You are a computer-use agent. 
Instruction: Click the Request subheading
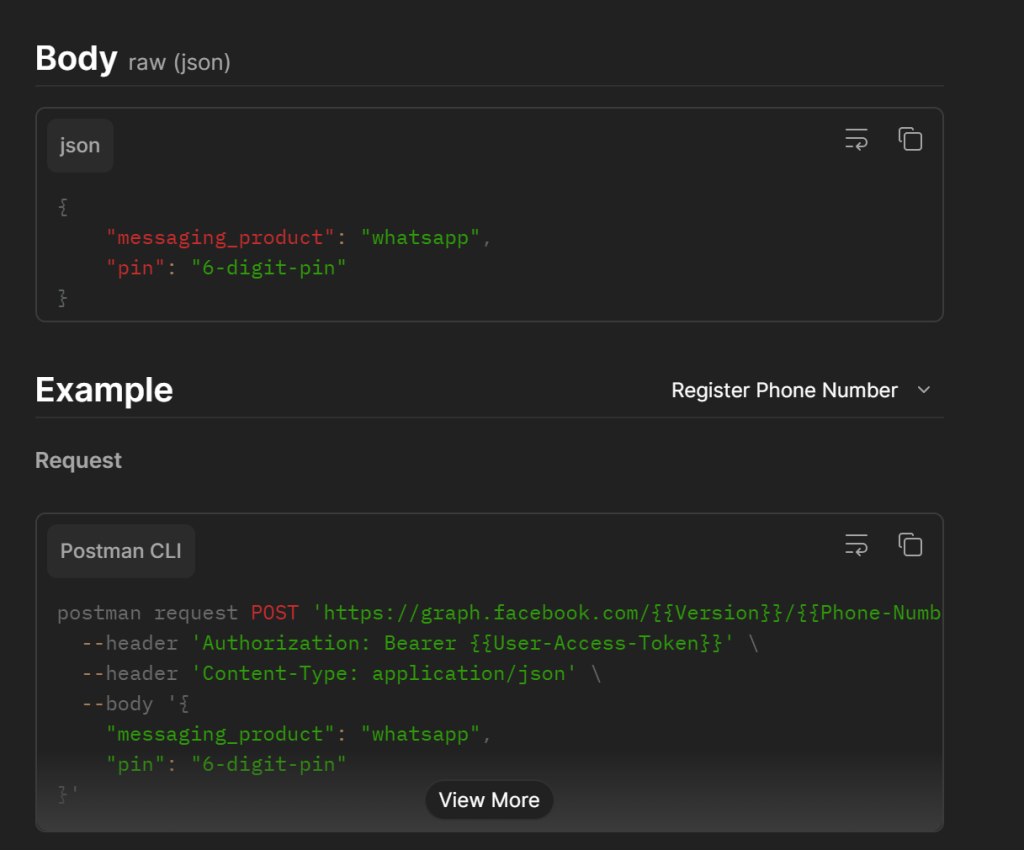pos(78,460)
